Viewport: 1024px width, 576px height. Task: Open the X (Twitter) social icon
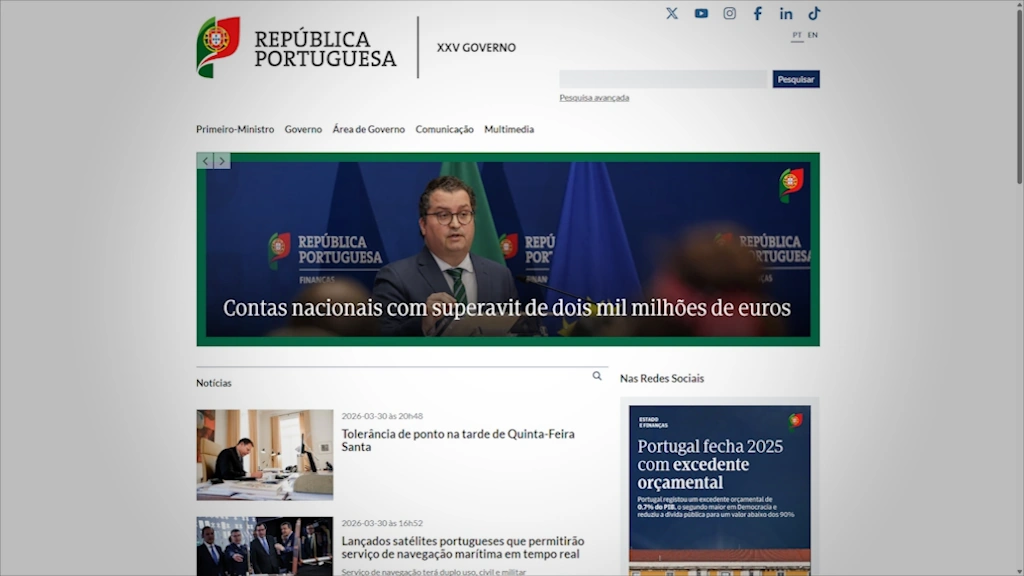[x=672, y=13]
